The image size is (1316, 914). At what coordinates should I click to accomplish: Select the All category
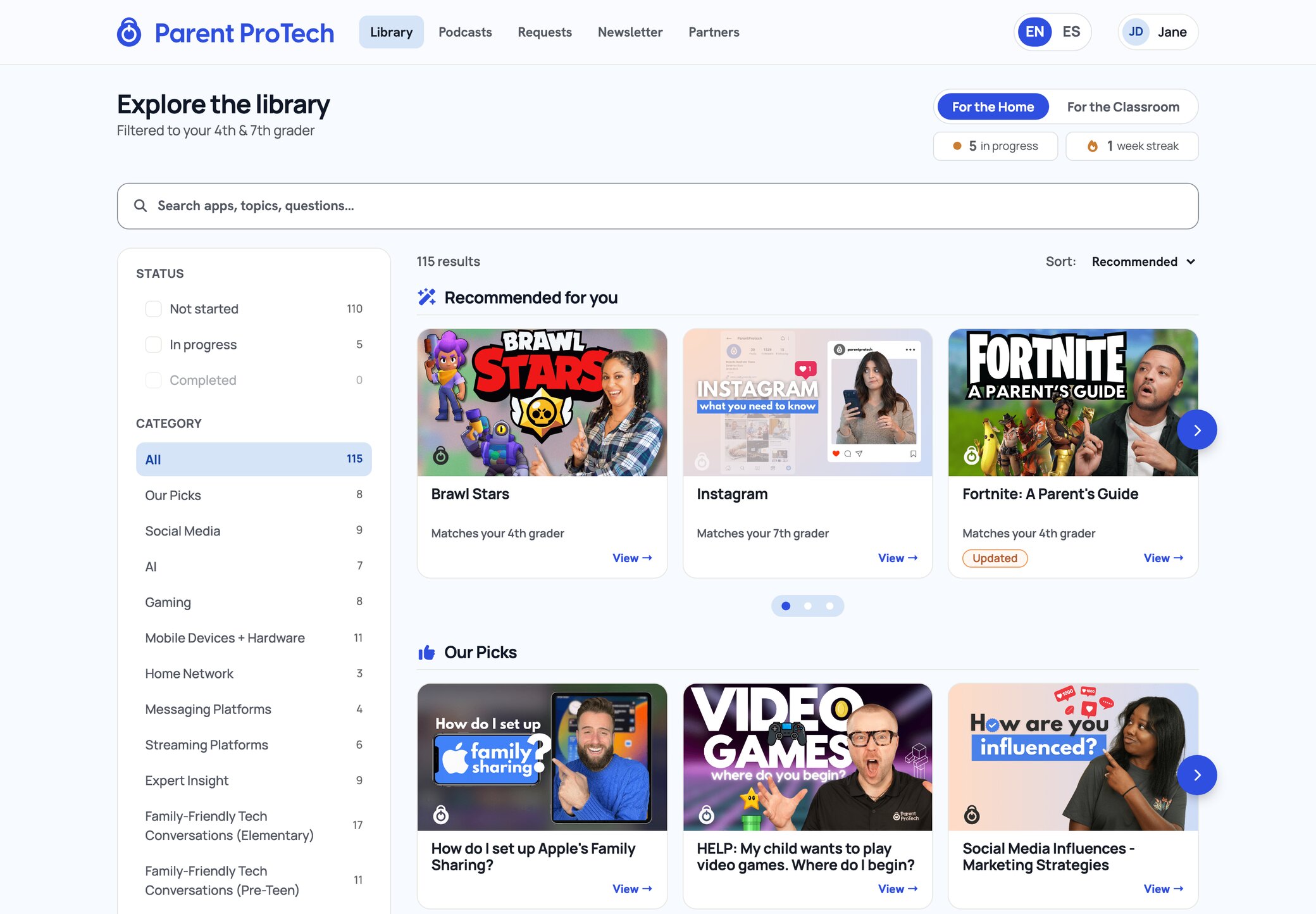pos(254,459)
